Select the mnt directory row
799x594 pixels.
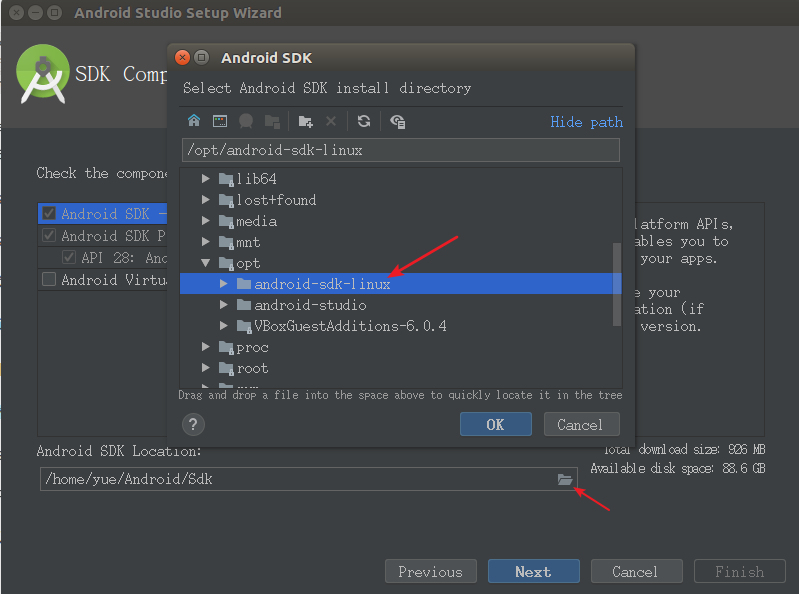click(x=401, y=242)
